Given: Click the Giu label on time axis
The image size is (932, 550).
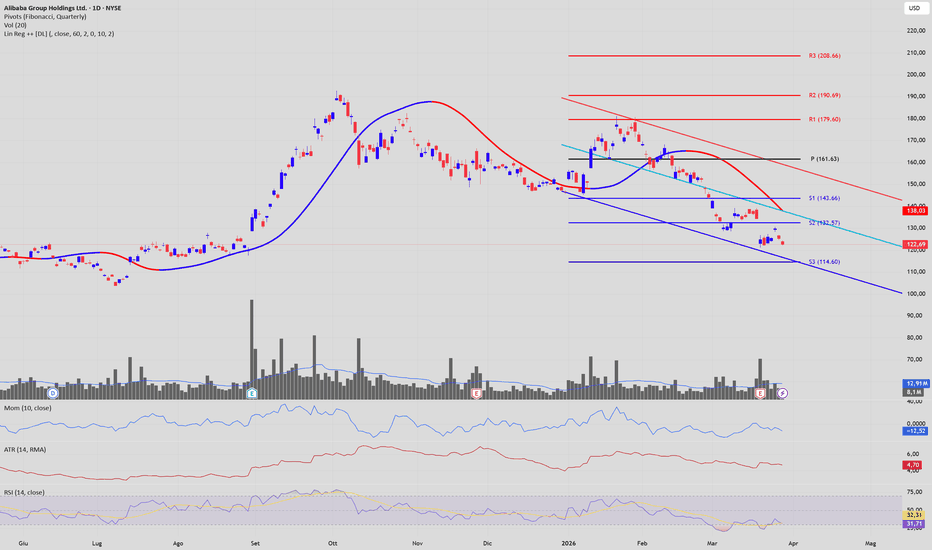Looking at the screenshot, I should click(23, 543).
